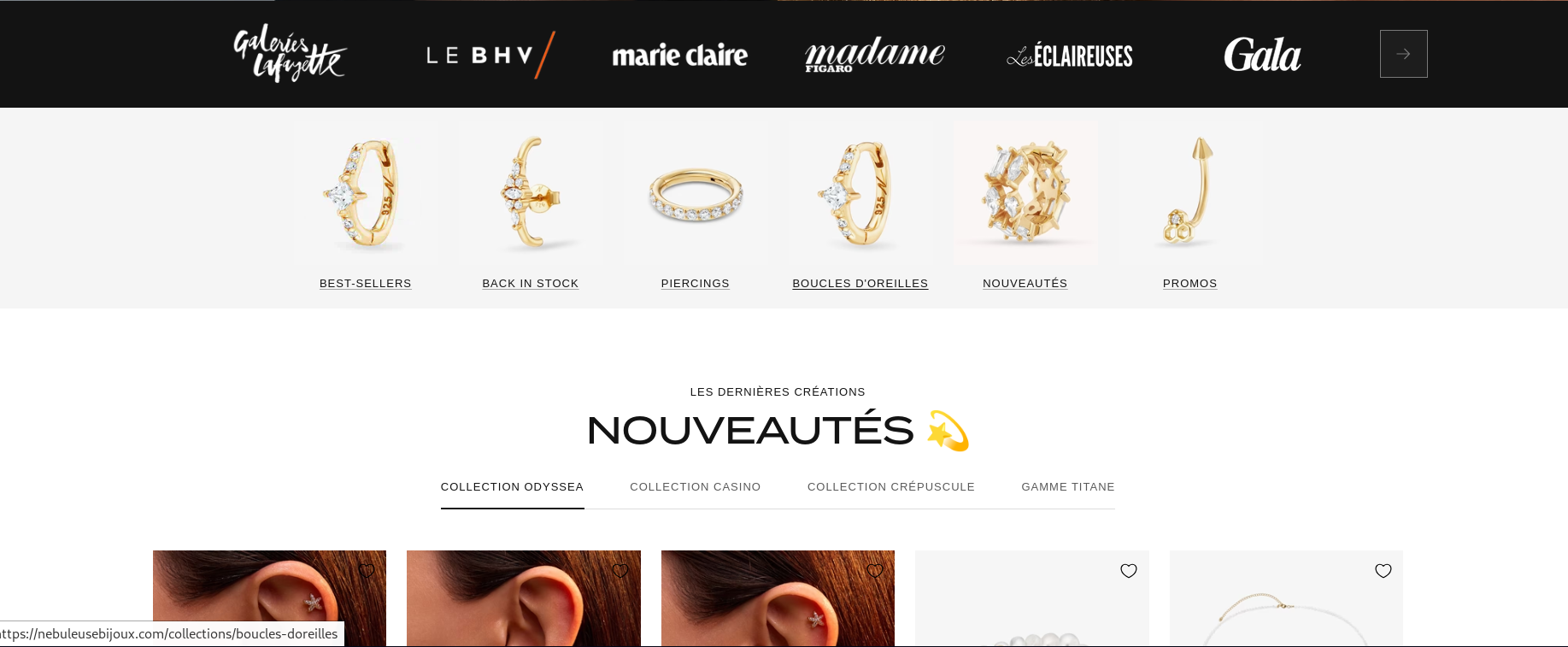1568x647 pixels.
Task: Switch to the Collection Casino tab
Action: [x=696, y=487]
